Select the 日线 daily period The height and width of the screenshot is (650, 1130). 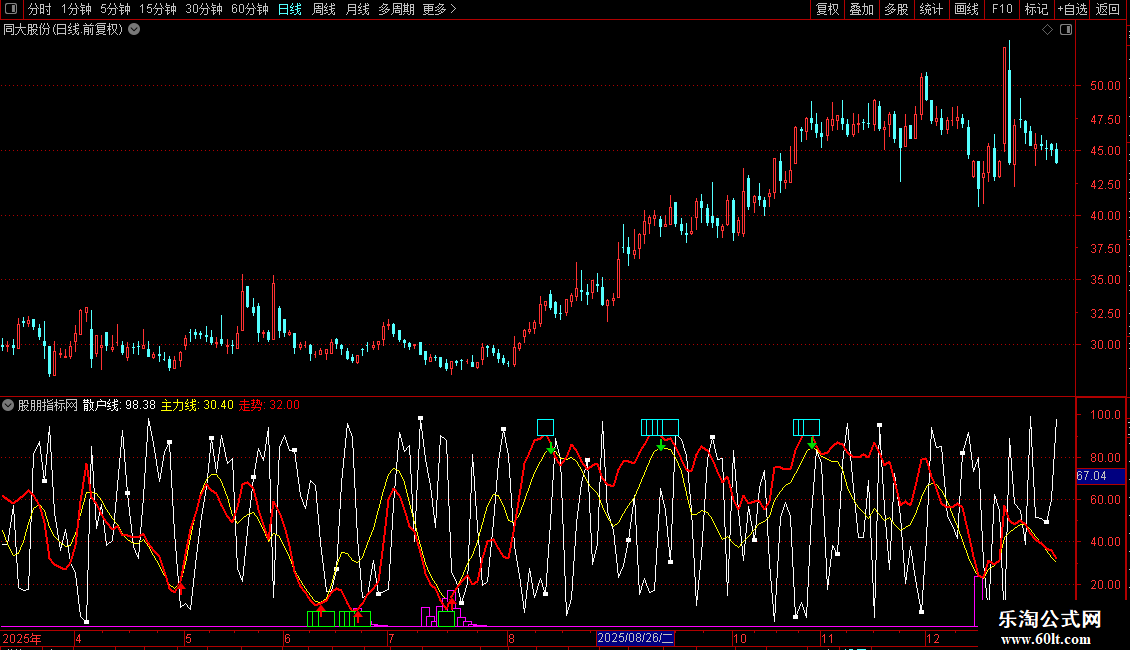[x=290, y=9]
